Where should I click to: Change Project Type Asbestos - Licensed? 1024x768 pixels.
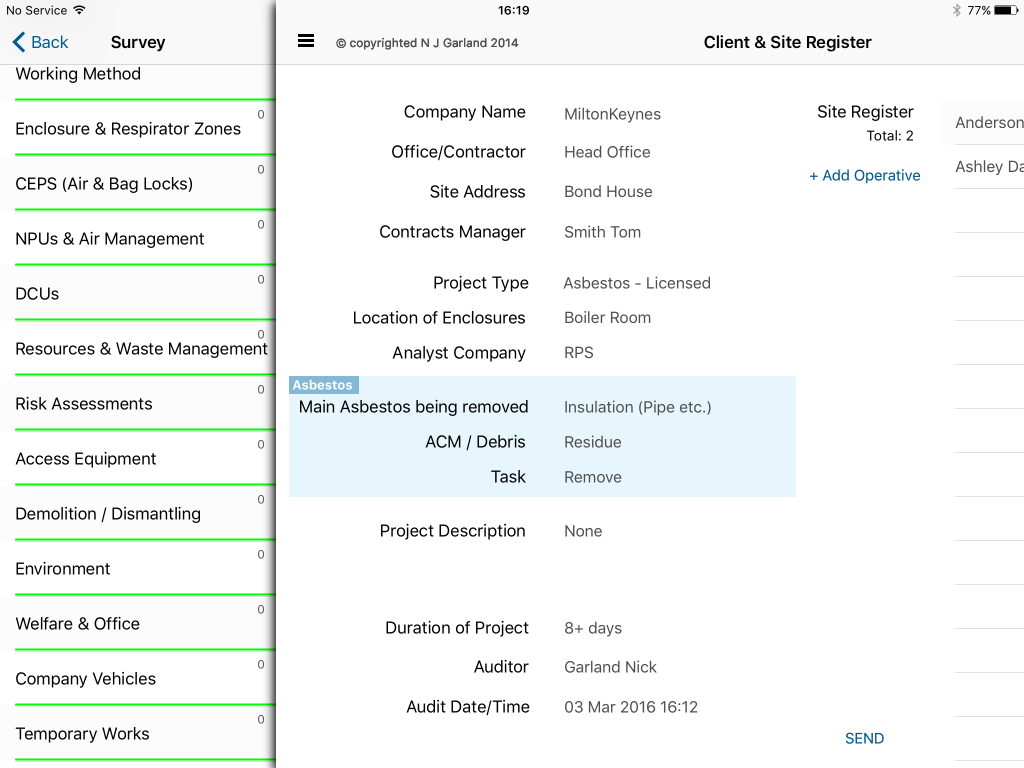point(637,283)
